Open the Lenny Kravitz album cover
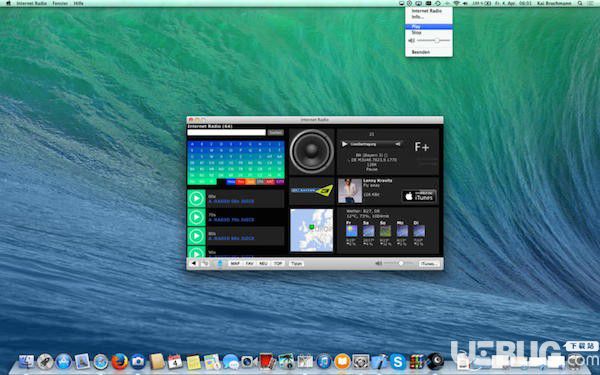The height and width of the screenshot is (375, 600). (350, 191)
